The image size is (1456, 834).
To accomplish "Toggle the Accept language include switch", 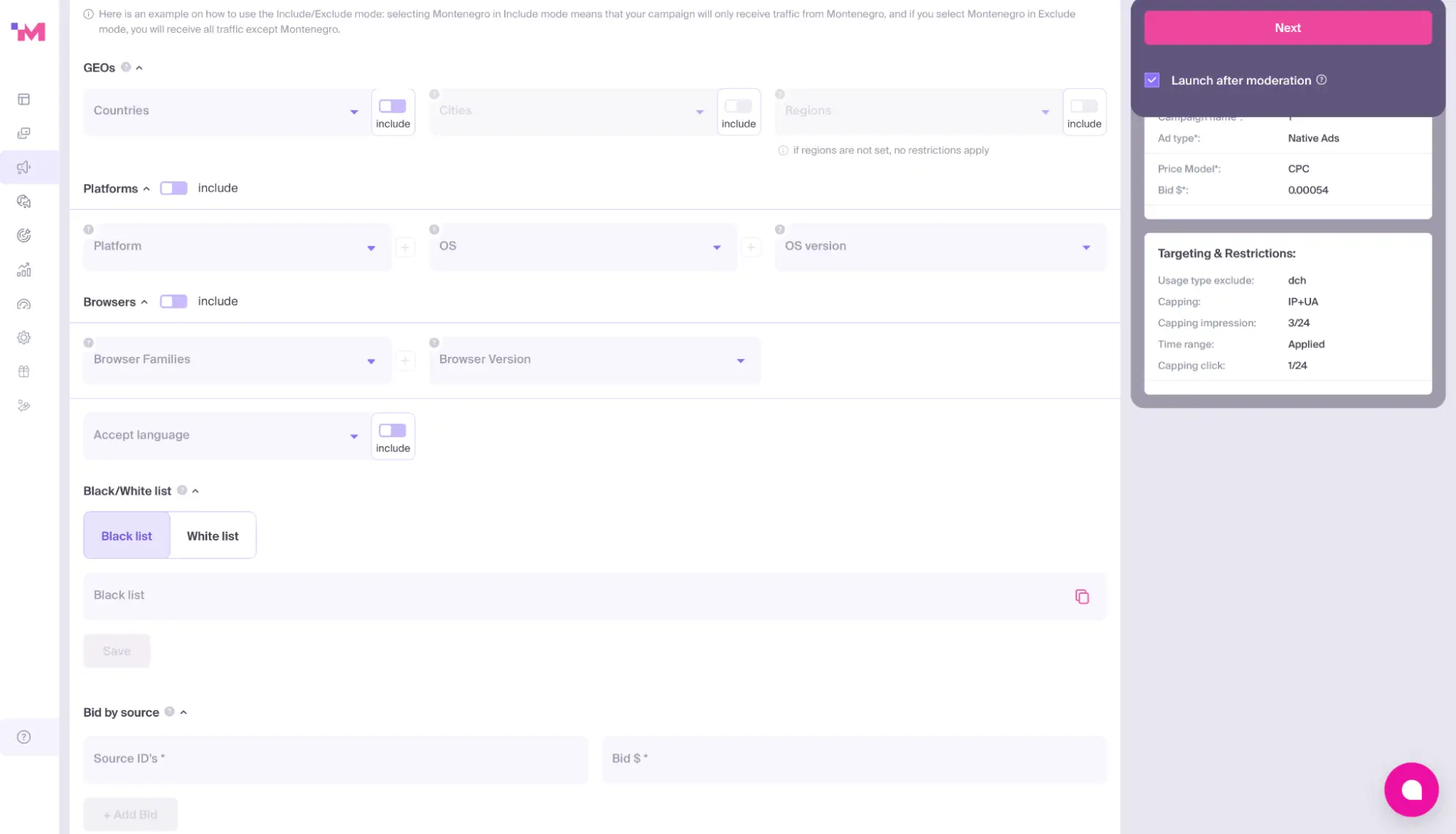I will click(393, 430).
